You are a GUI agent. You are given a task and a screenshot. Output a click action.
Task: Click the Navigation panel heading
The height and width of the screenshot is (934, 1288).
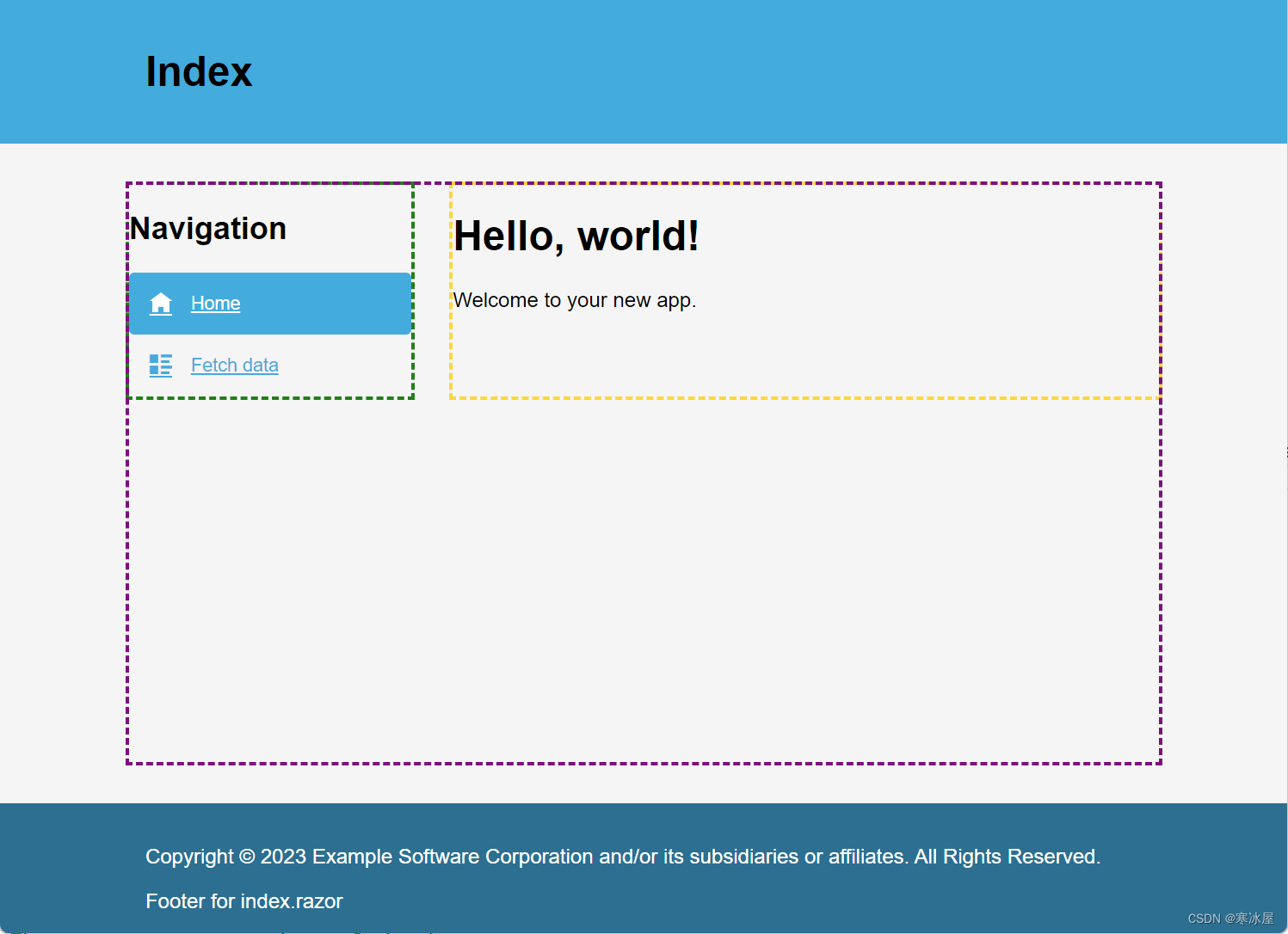click(x=207, y=228)
